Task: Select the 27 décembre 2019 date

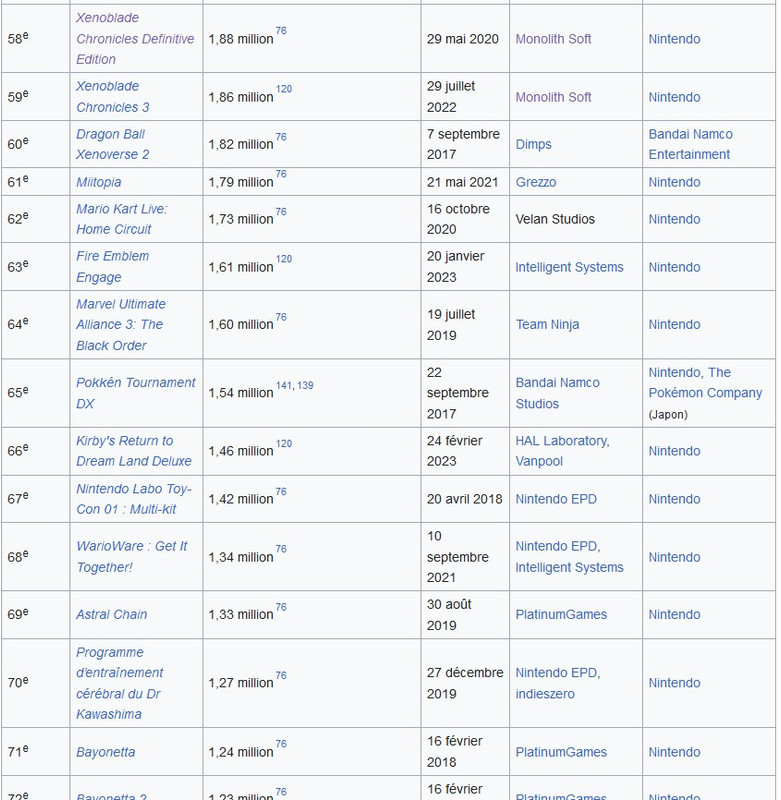Action: (465, 683)
